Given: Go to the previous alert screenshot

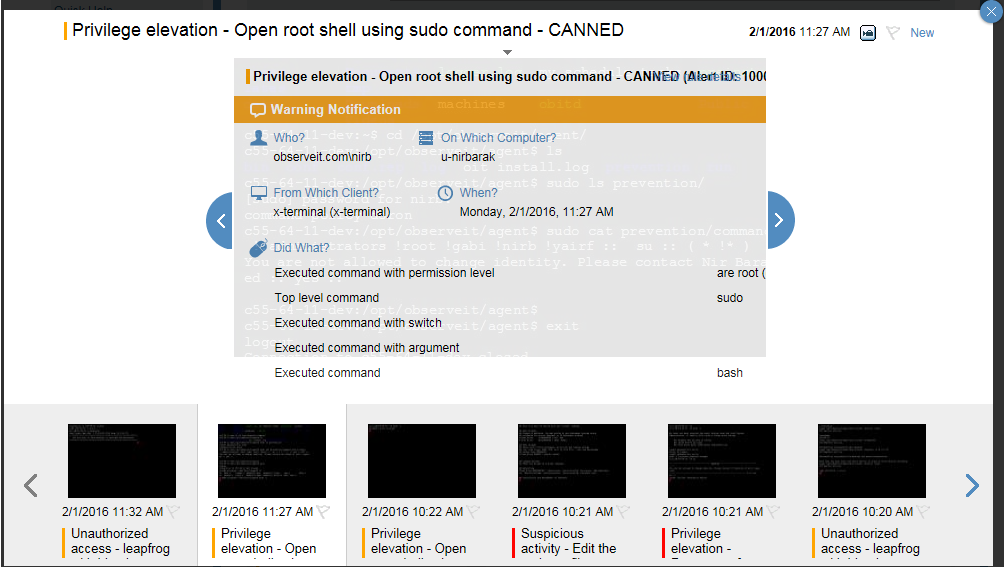Looking at the screenshot, I should tap(220, 221).
